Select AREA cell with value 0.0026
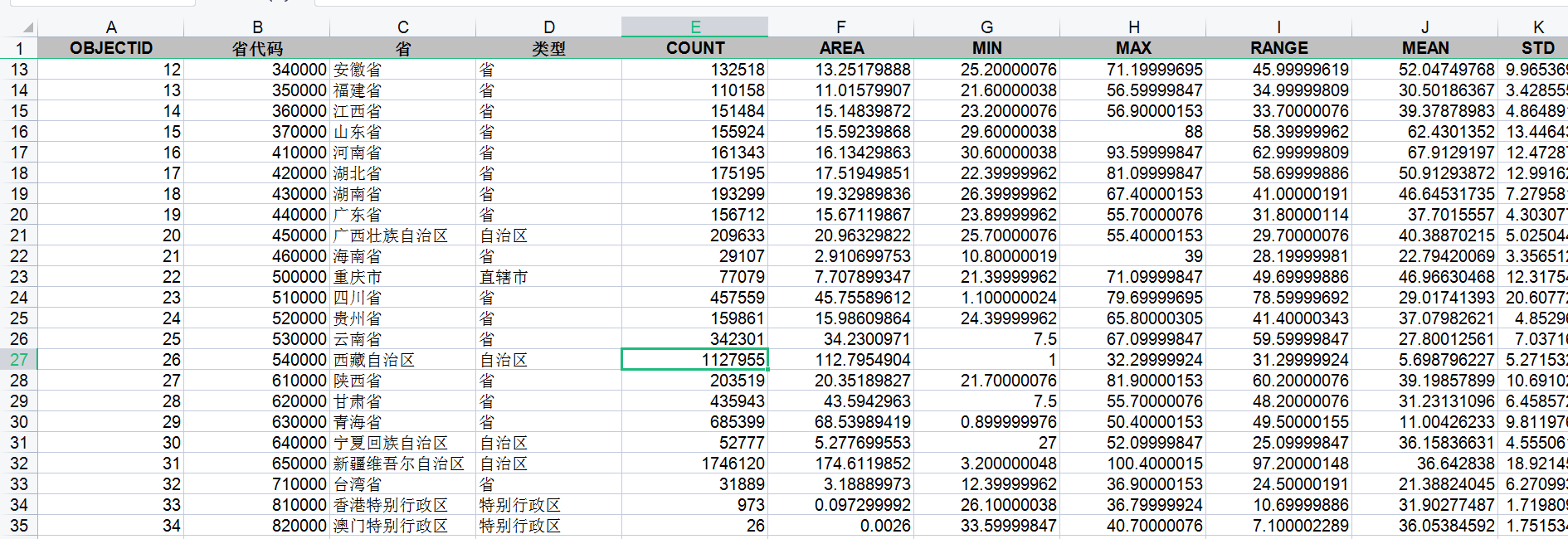The width and height of the screenshot is (1568, 539). pos(841,526)
